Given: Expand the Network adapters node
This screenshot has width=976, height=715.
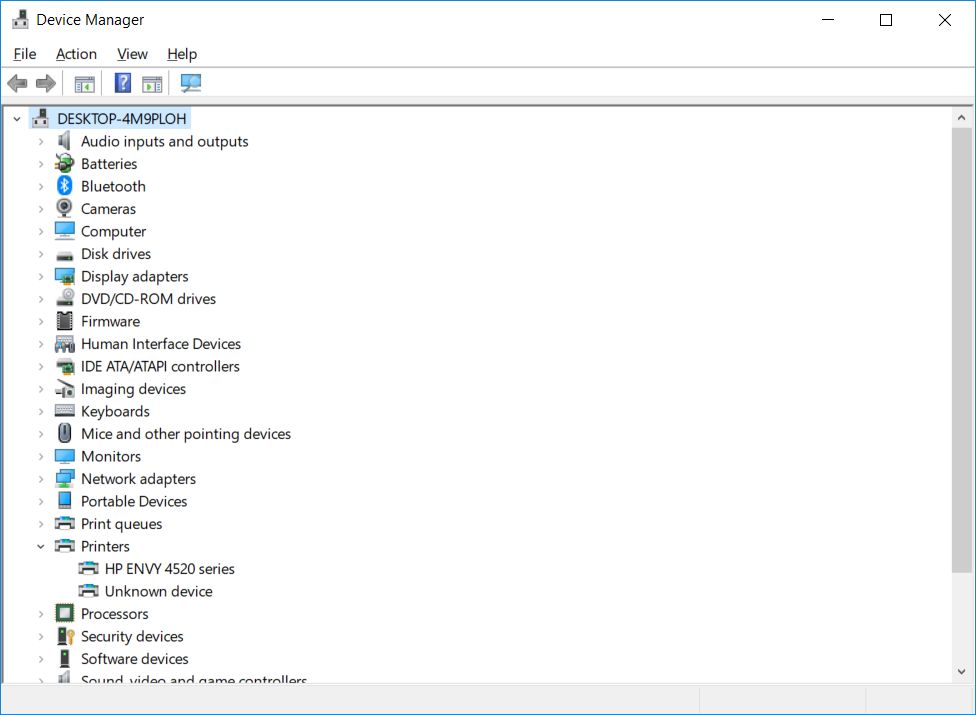Looking at the screenshot, I should (x=41, y=479).
